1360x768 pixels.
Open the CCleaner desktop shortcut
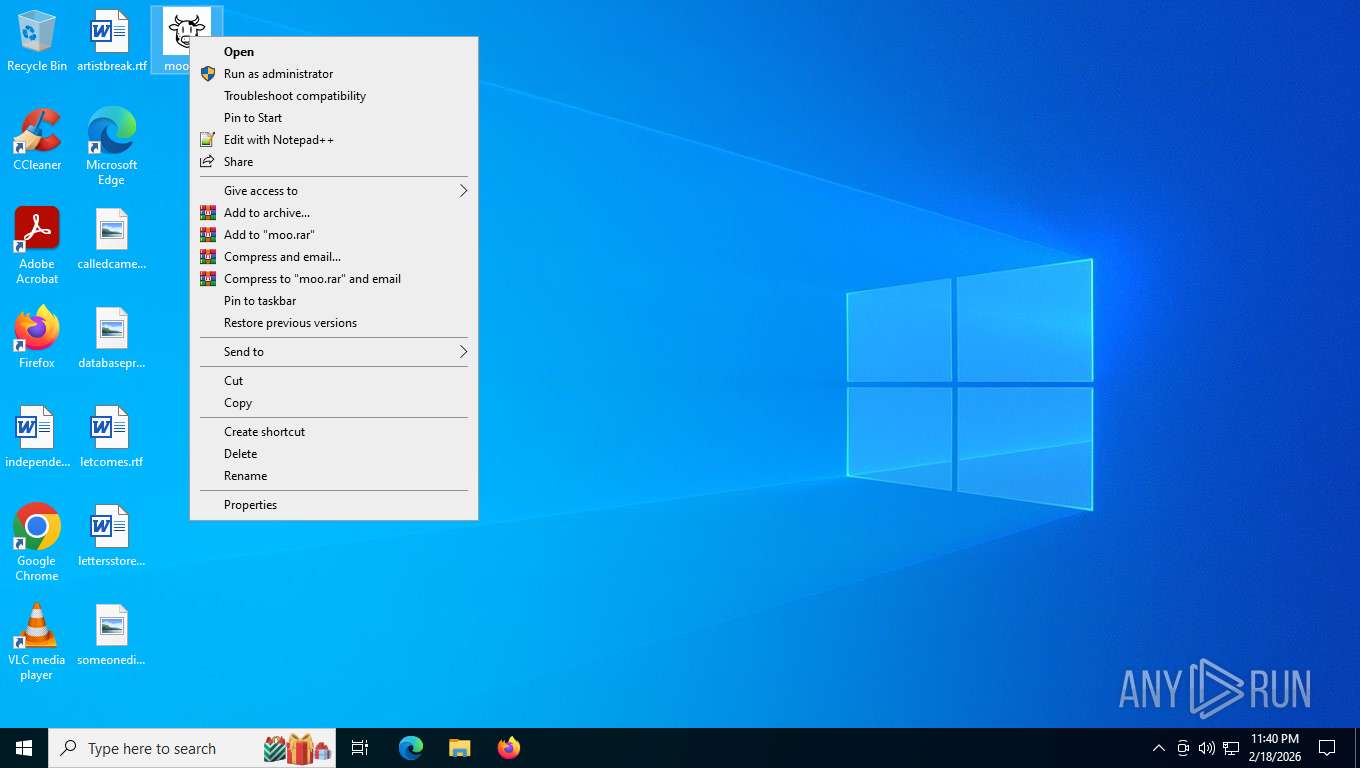click(x=37, y=140)
